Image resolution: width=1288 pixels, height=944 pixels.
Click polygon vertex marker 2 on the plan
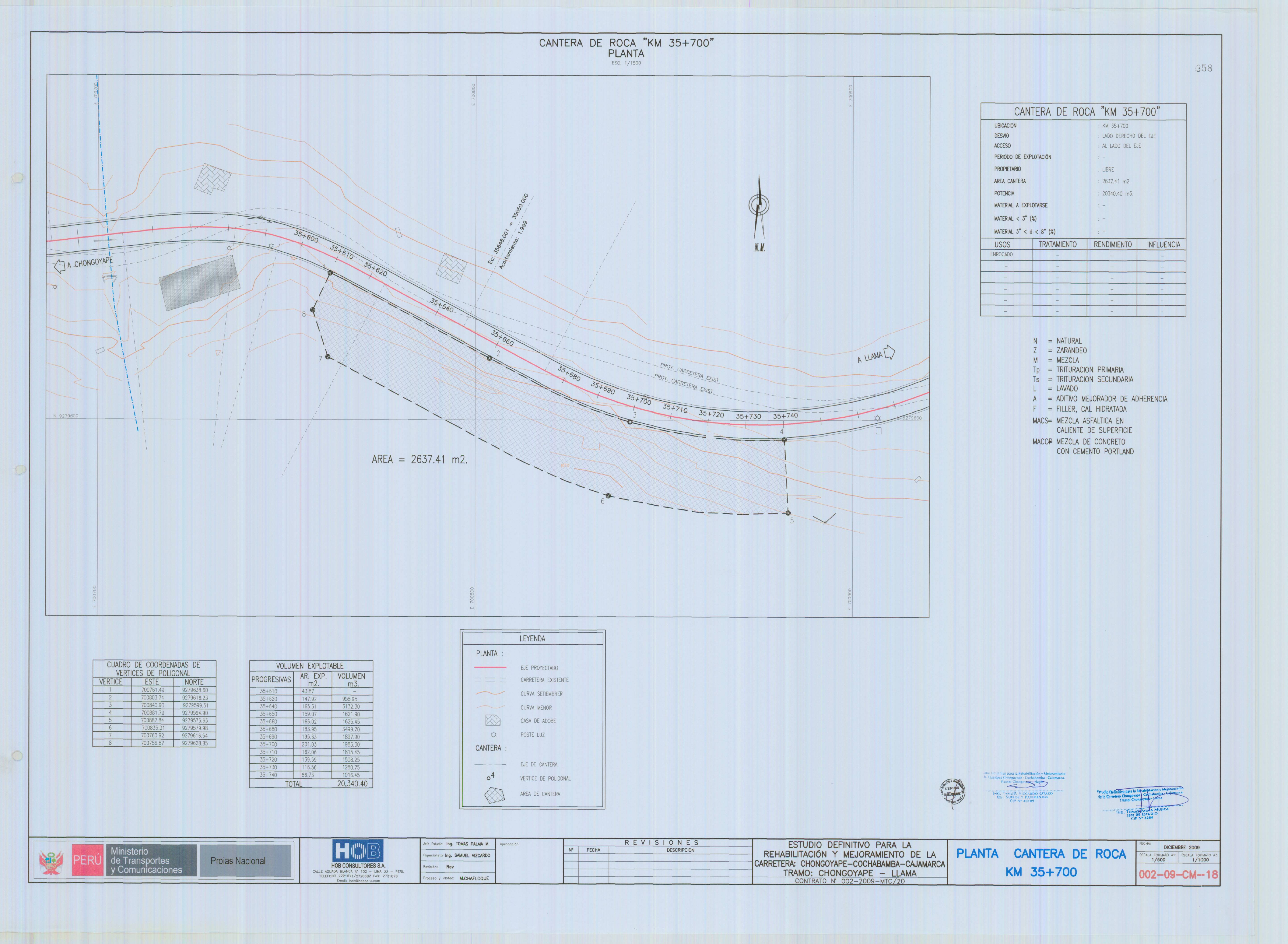[x=489, y=358]
